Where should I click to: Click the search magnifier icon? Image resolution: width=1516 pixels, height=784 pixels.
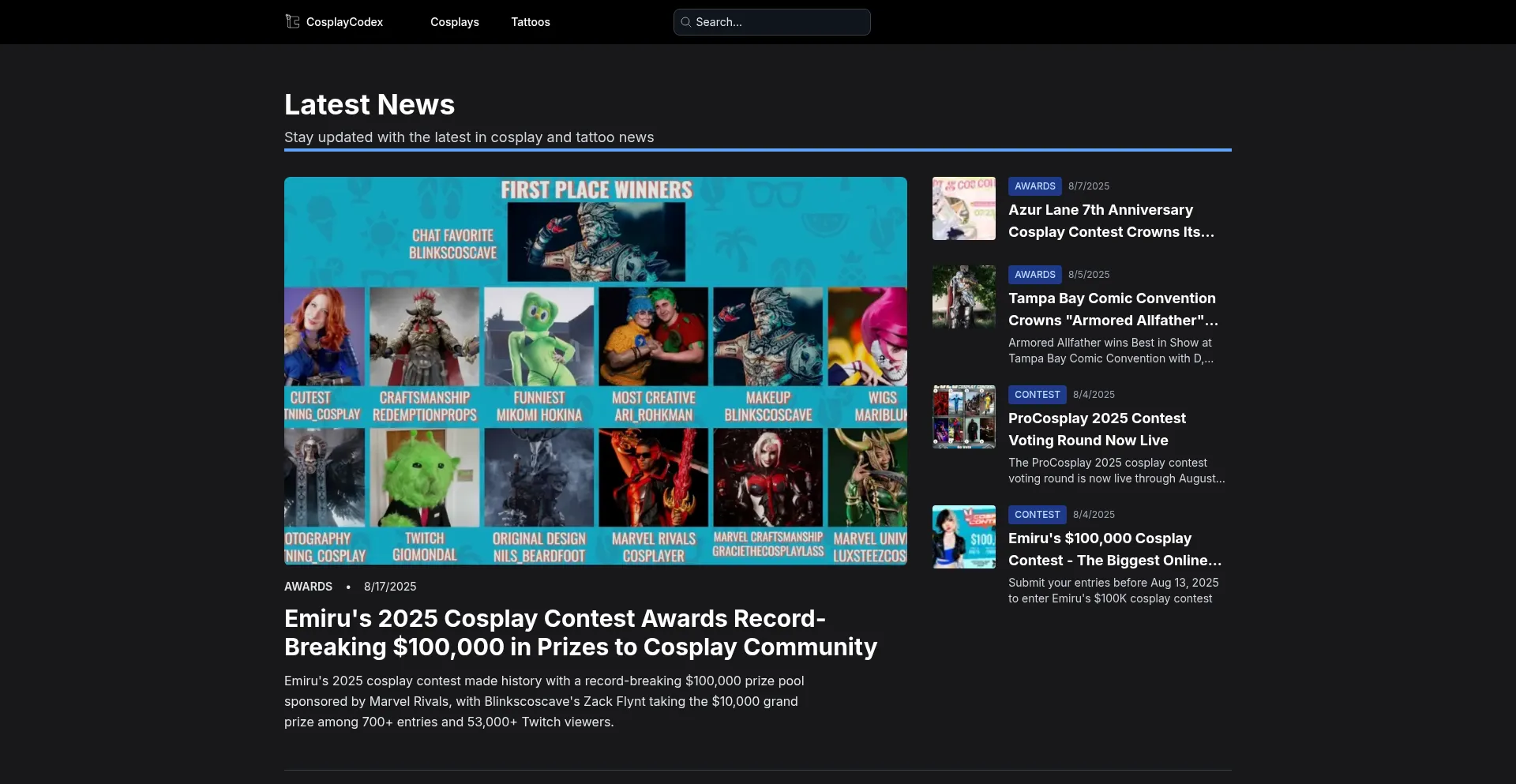(x=686, y=22)
